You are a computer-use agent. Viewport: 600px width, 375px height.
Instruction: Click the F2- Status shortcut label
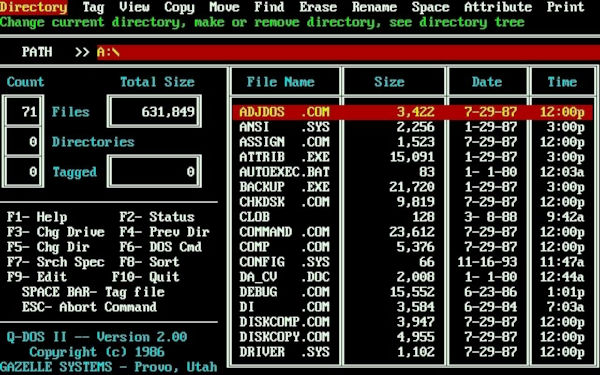coord(157,217)
